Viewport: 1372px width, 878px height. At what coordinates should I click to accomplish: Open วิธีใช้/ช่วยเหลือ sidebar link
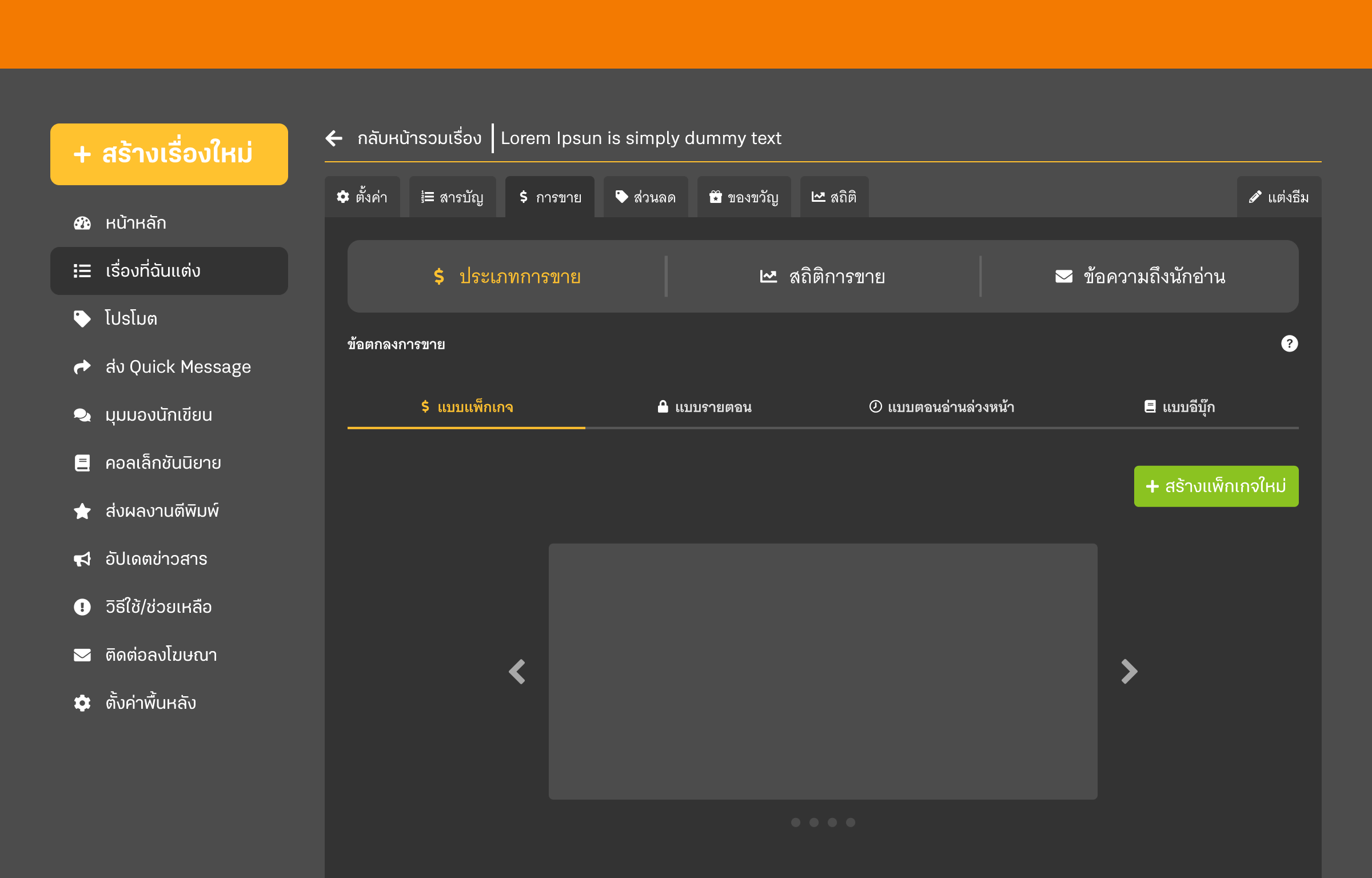pos(169,607)
